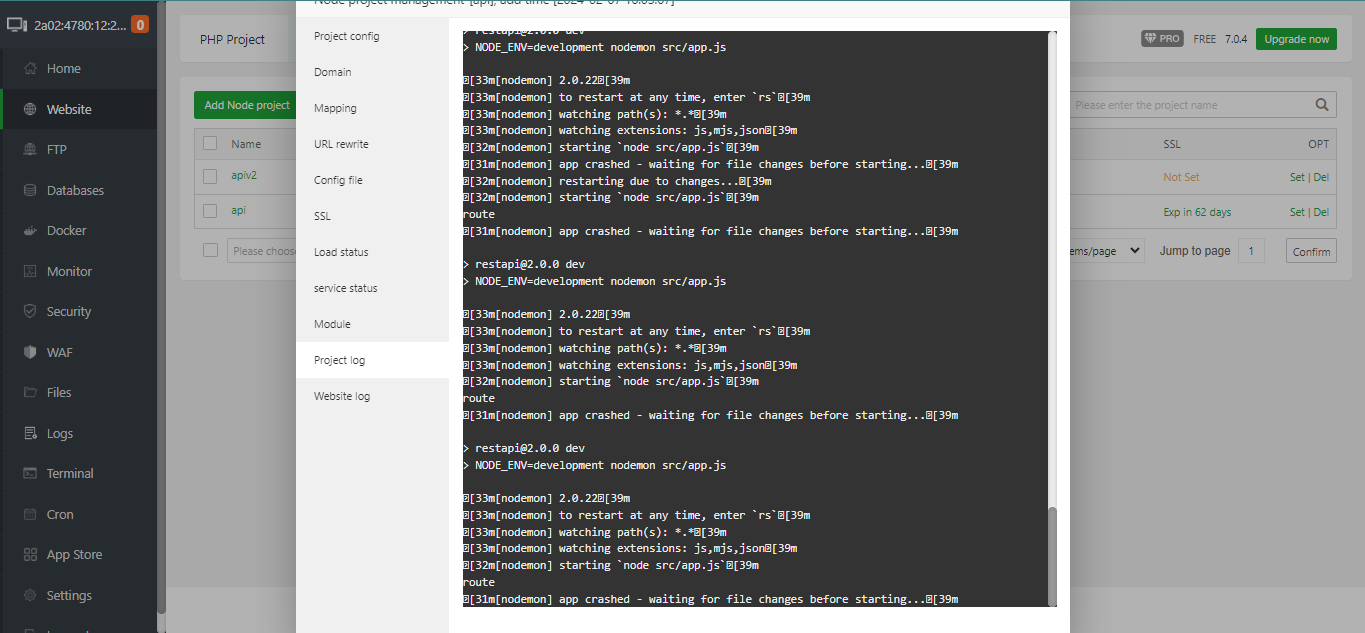Viewport: 1365px width, 633px height.
Task: Click the project log vertical scrollbar thumb
Action: pyautogui.click(x=1051, y=555)
